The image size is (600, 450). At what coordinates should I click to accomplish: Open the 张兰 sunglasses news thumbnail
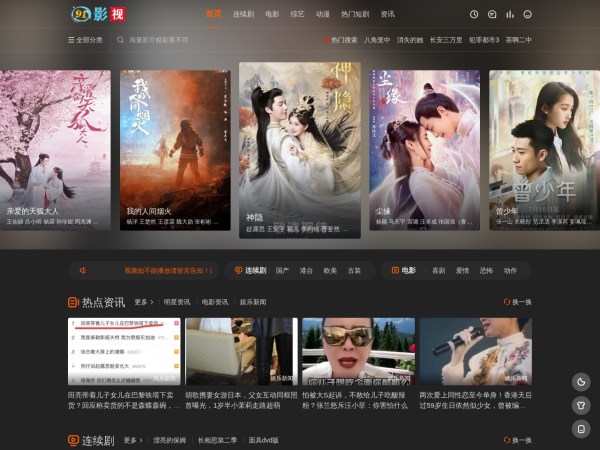pos(359,351)
